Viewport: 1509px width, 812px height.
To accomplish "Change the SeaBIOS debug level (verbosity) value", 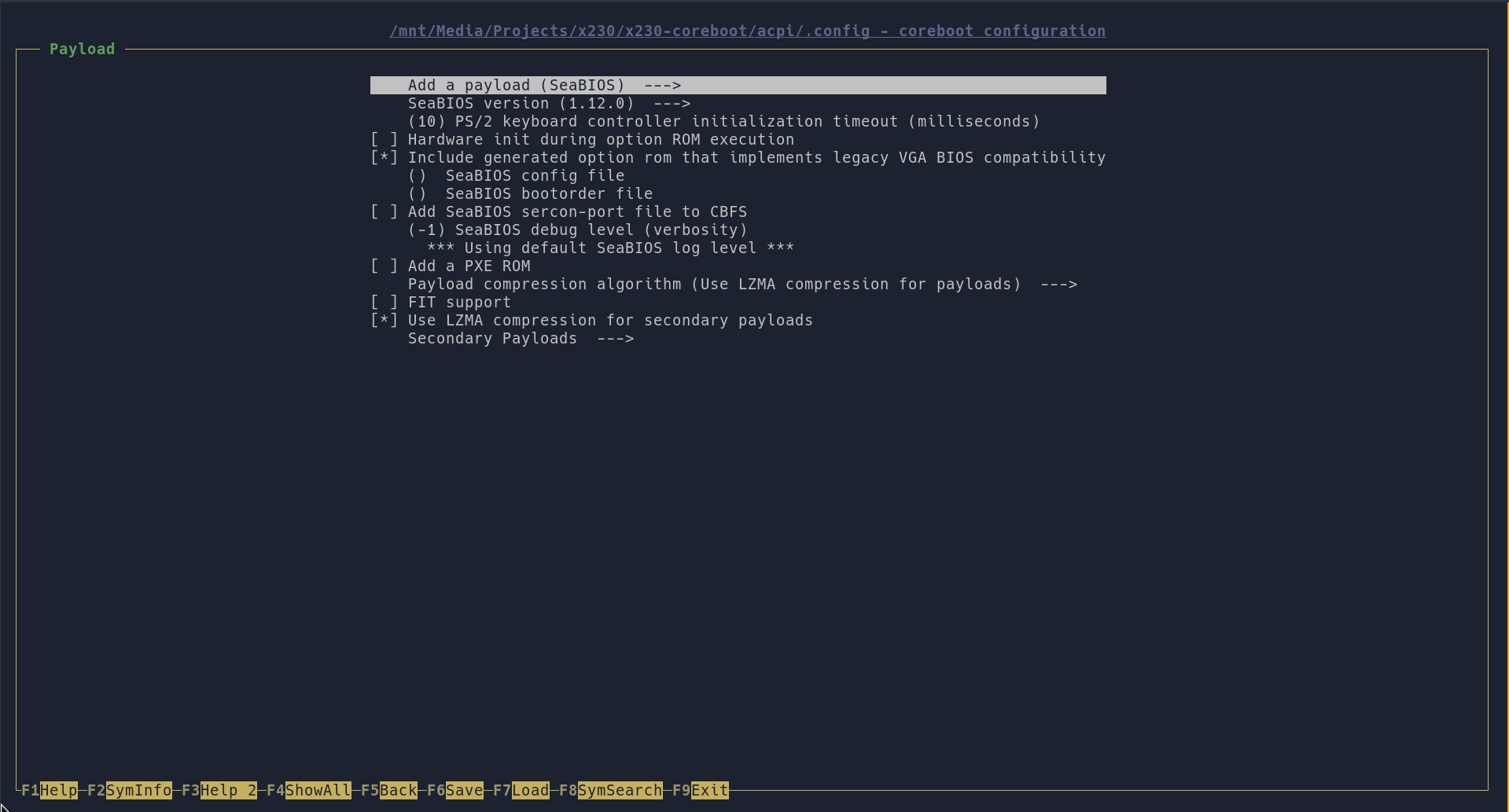I will tap(577, 230).
